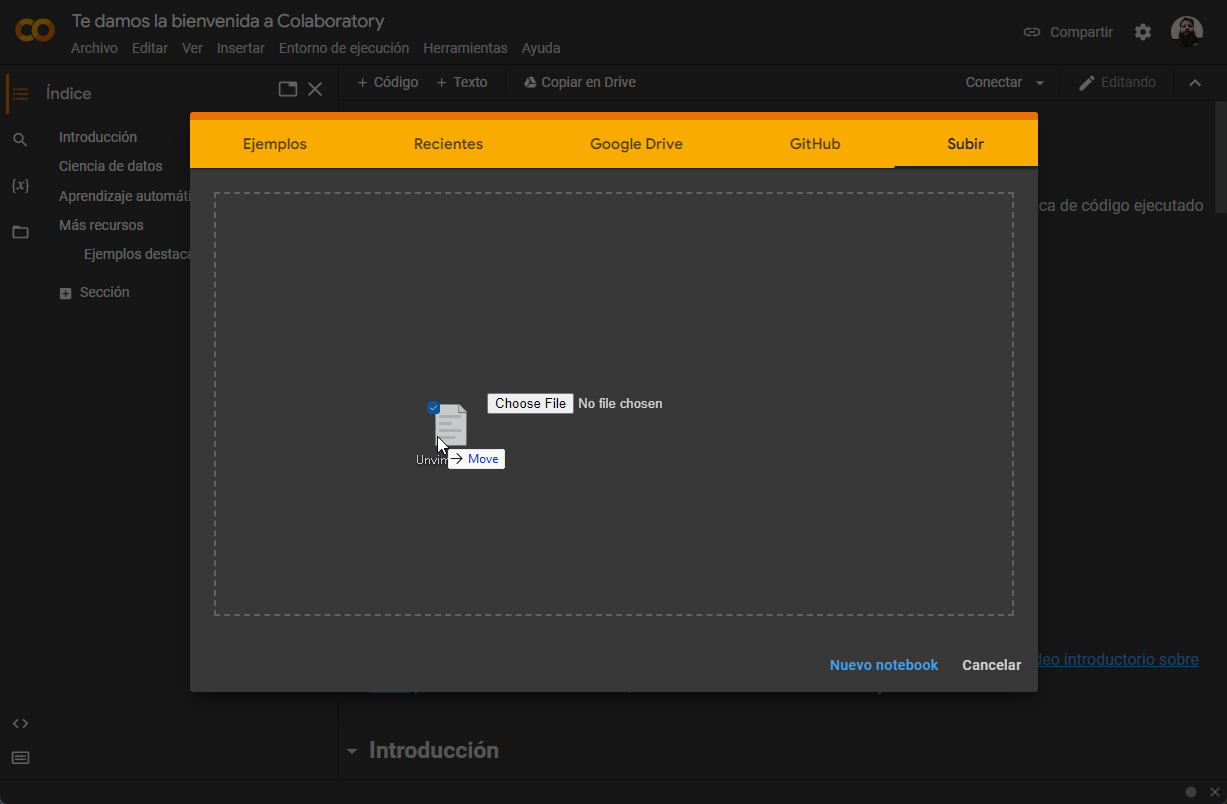Switch to the Ejemplos tab
1227x804 pixels.
tap(275, 144)
